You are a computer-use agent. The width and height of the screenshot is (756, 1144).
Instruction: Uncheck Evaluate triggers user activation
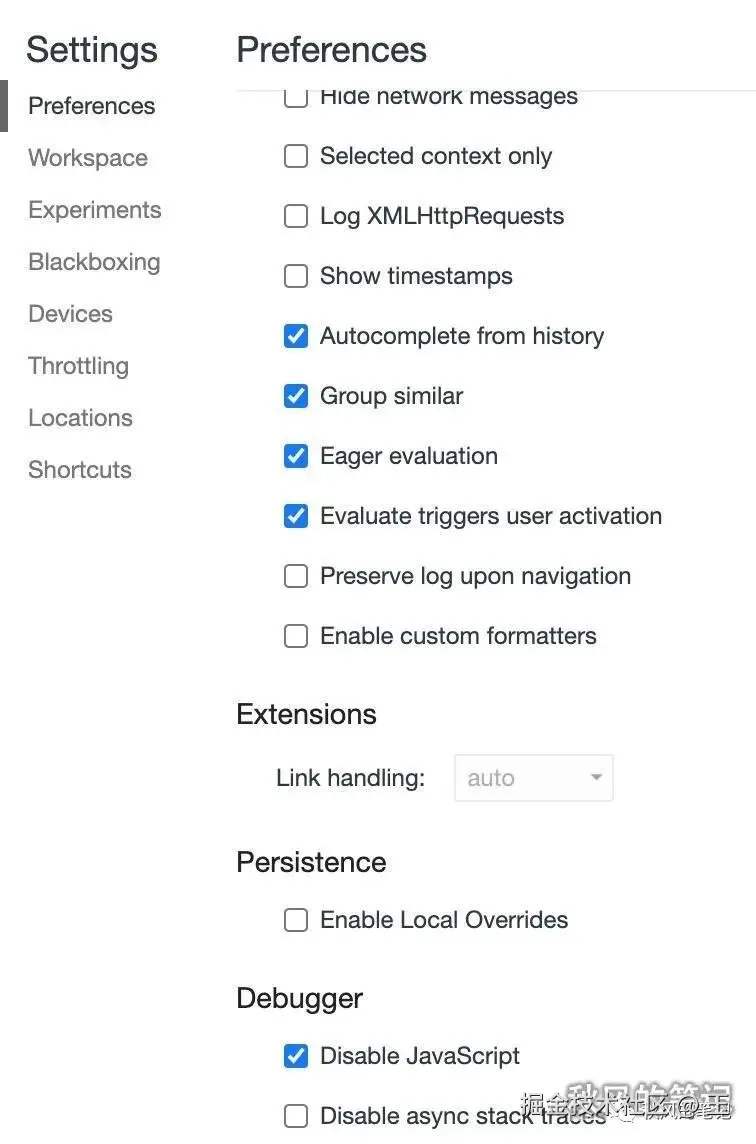pyautogui.click(x=296, y=516)
